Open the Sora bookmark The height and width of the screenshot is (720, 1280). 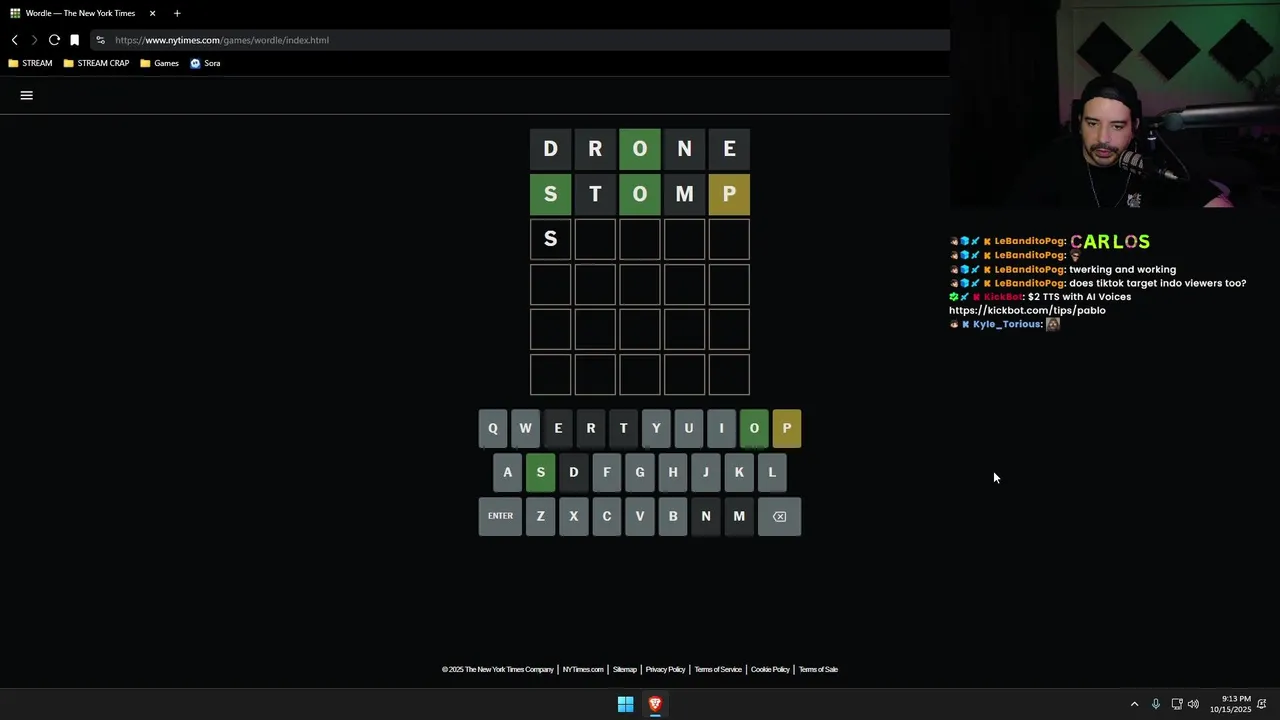[x=205, y=63]
